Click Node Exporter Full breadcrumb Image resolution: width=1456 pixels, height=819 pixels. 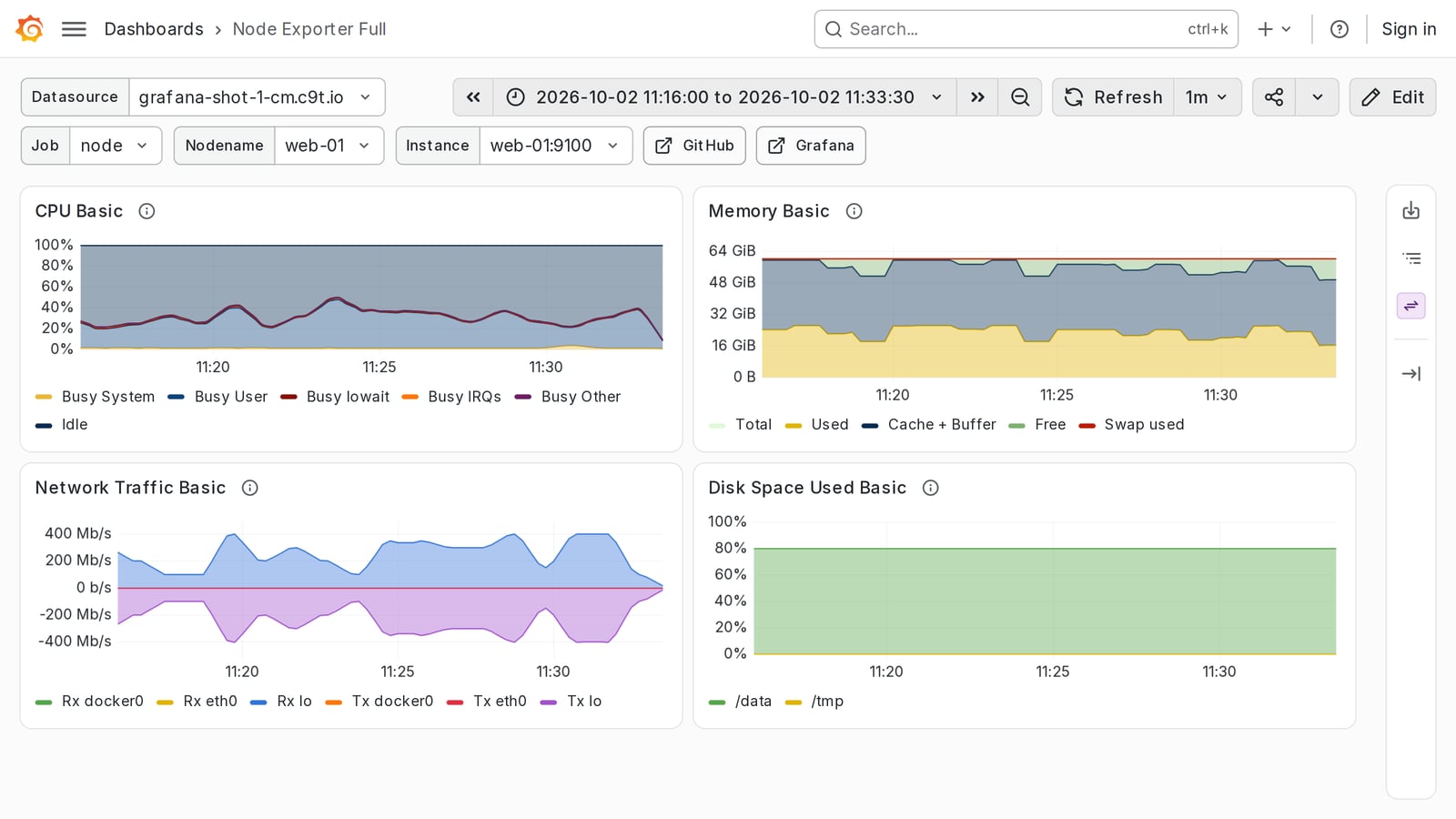coord(309,29)
